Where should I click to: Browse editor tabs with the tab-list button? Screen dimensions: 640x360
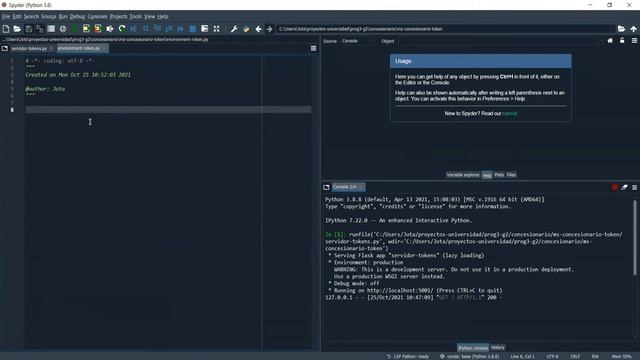(x=4, y=48)
